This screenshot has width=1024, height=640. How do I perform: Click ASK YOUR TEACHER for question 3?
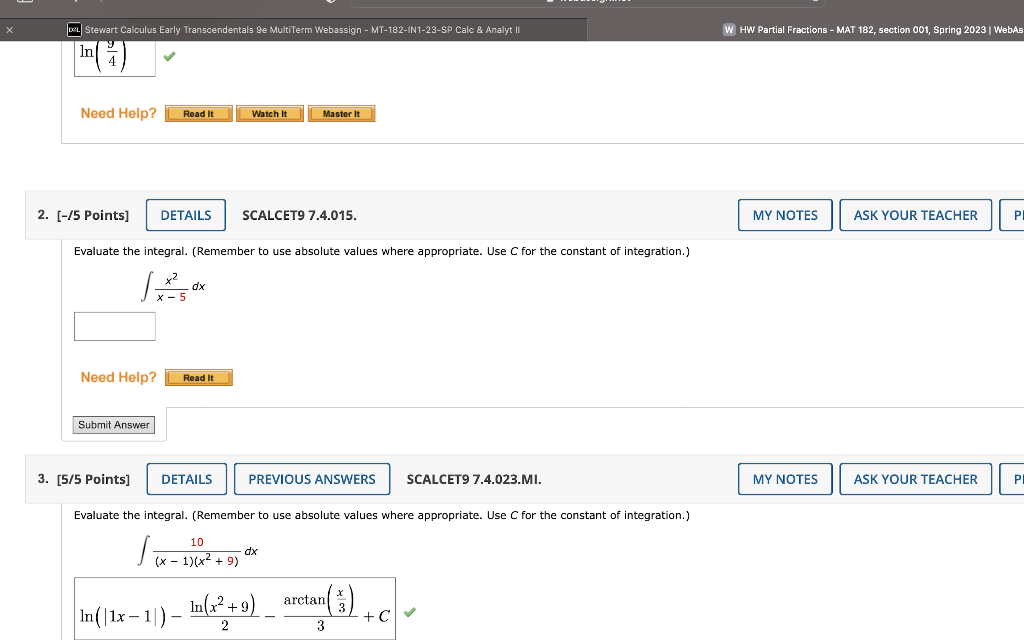[x=915, y=478]
